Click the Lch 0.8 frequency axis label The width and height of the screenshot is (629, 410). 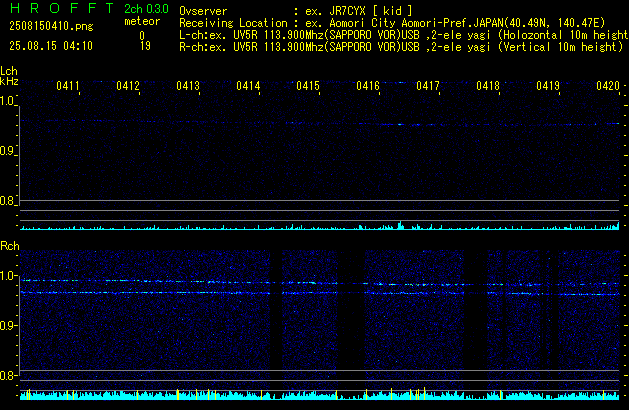click(7, 201)
